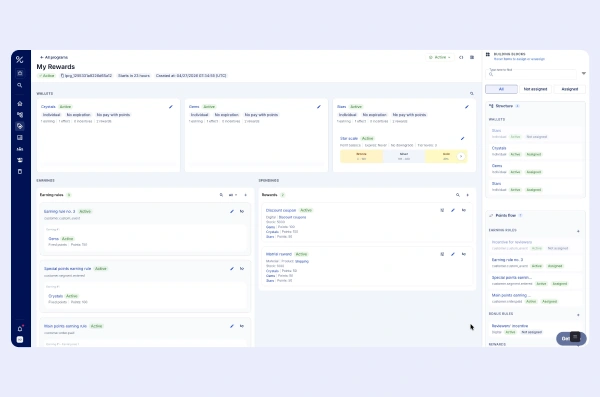Open the Building blocks filter dropdown arrow
600x397 pixels.
584,73
